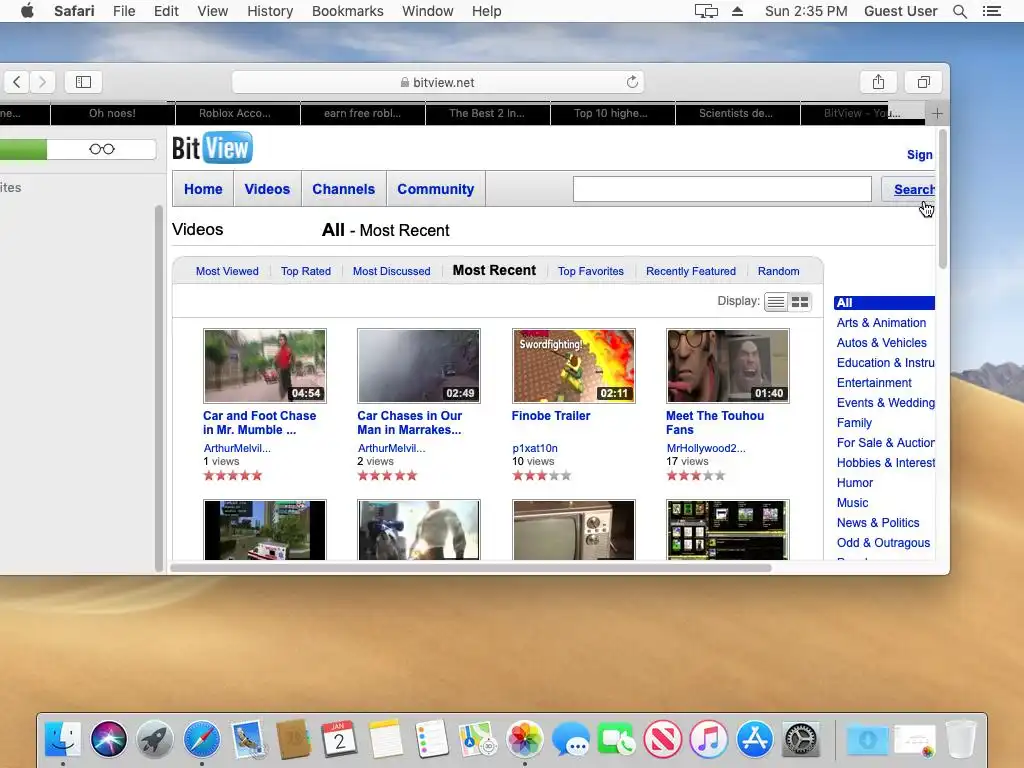Viewport: 1024px width, 768px height.
Task: Open FaceTime icon in the Dock
Action: point(616,739)
